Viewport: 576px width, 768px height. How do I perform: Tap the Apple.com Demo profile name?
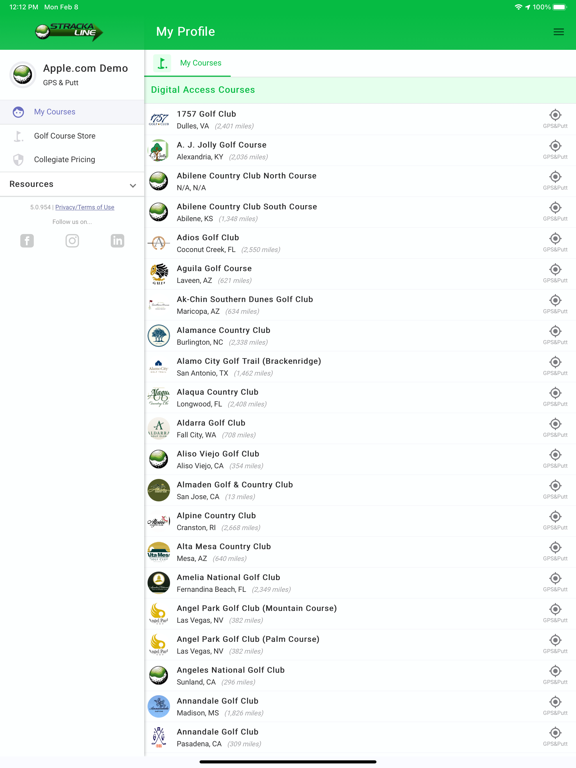tap(85, 69)
